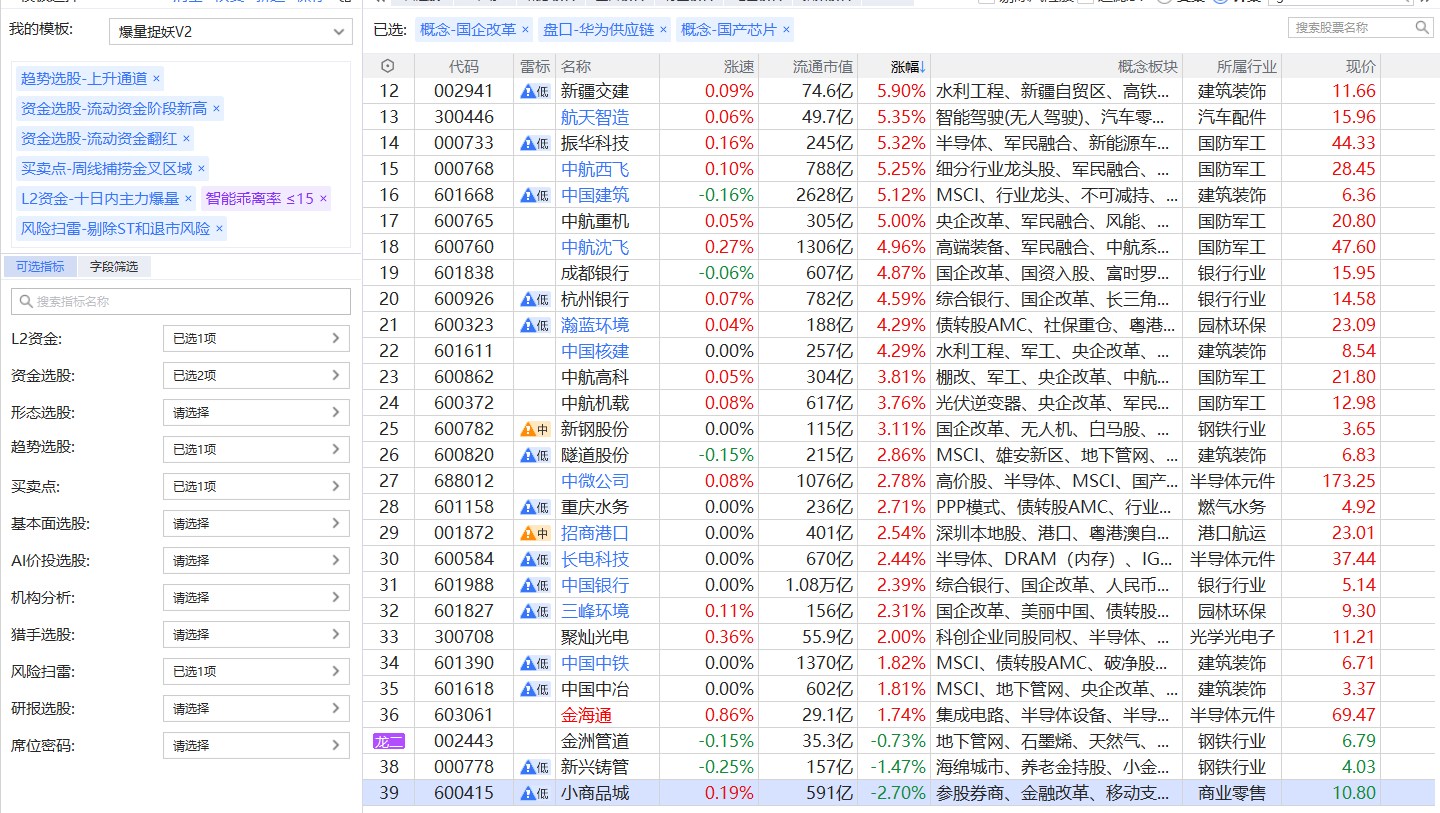This screenshot has height=813, width=1440.
Task: Expand the 猎手选股 selector
Action: click(x=256, y=635)
